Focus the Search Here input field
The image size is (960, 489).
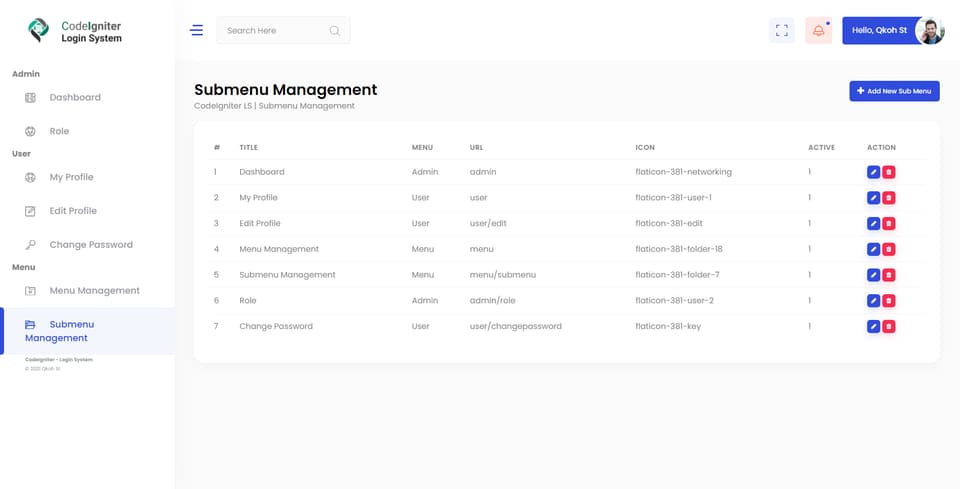283,31
